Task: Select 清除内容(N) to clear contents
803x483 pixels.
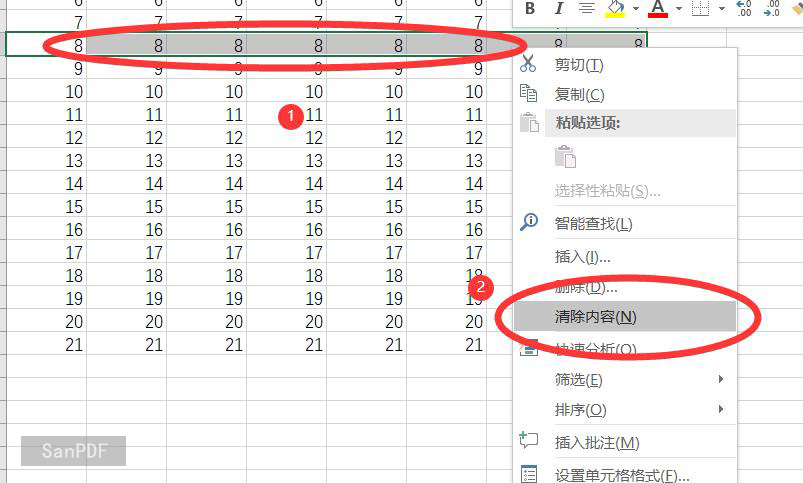Action: point(625,317)
